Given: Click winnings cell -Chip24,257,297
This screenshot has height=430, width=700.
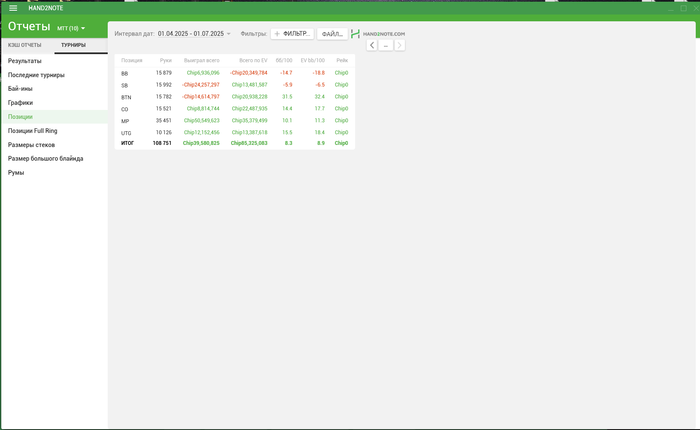Looking at the screenshot, I should tap(200, 85).
